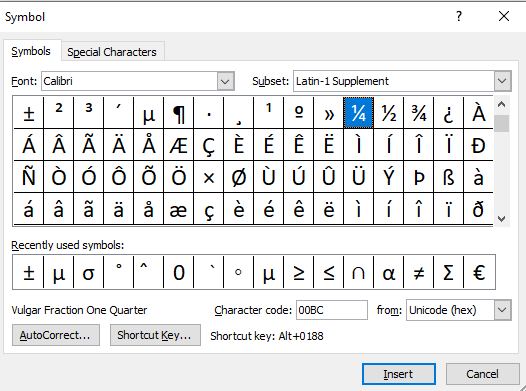Image resolution: width=526 pixels, height=391 pixels.
Task: Pick the sharp s ß character
Action: [448, 177]
